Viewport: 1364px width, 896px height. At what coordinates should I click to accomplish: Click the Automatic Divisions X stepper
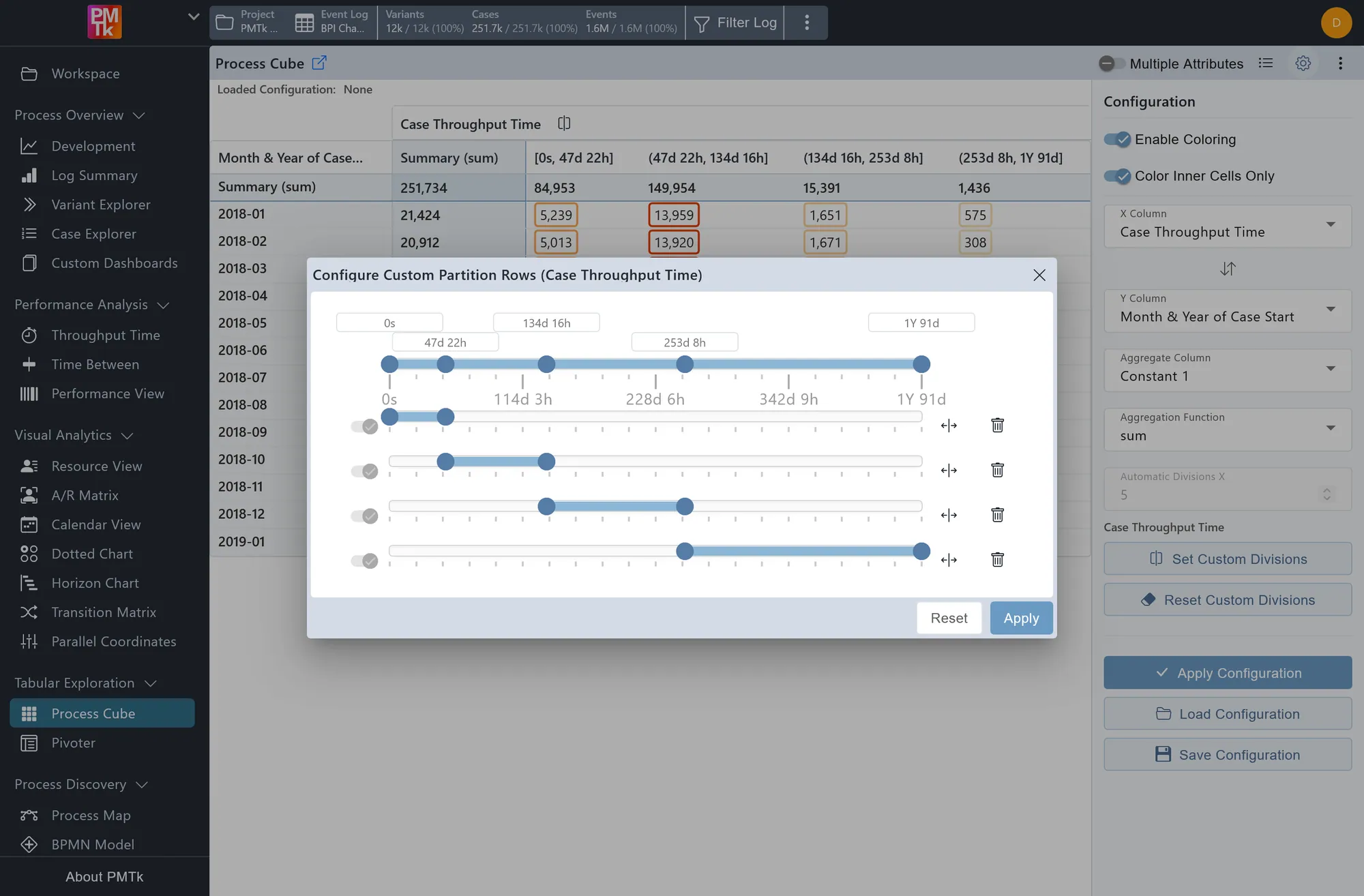point(1326,494)
